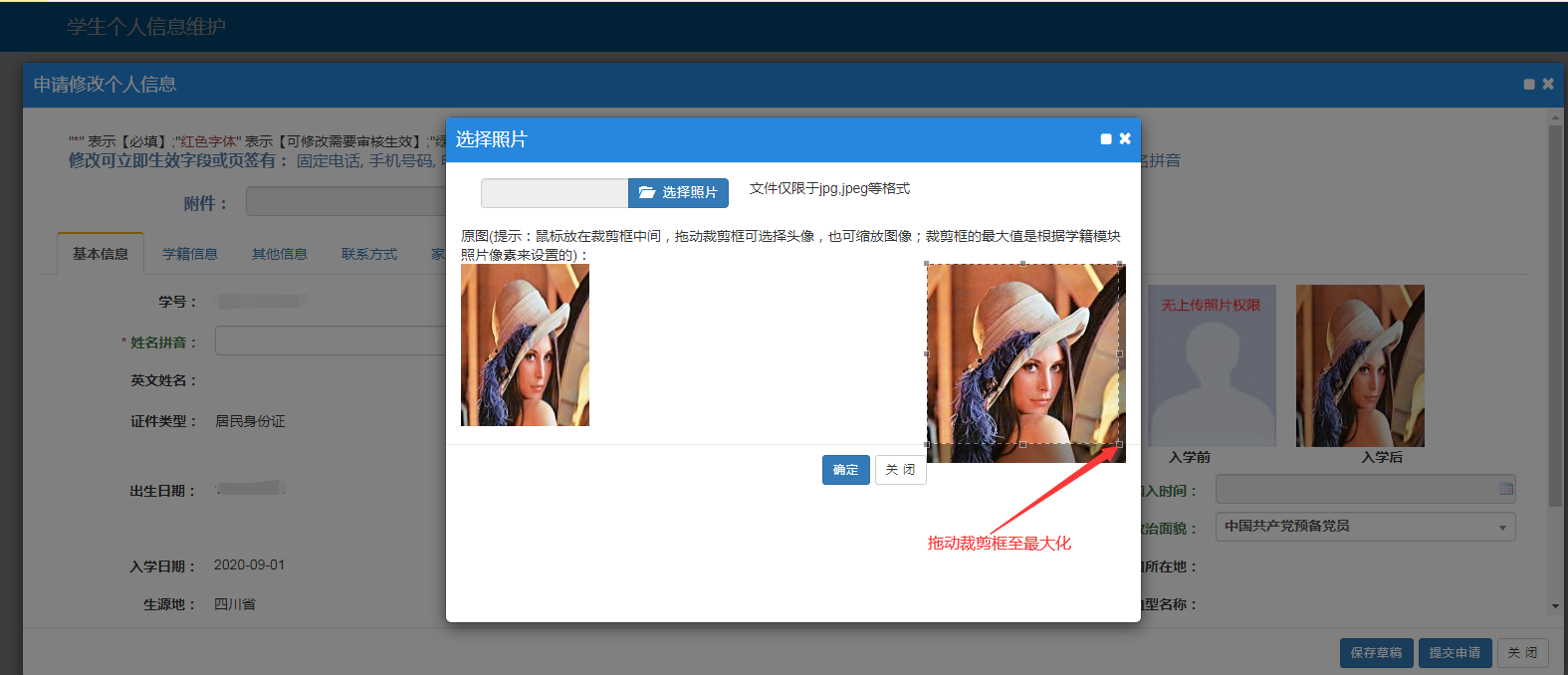
Task: Select the 联系方式 tab
Action: [x=369, y=254]
